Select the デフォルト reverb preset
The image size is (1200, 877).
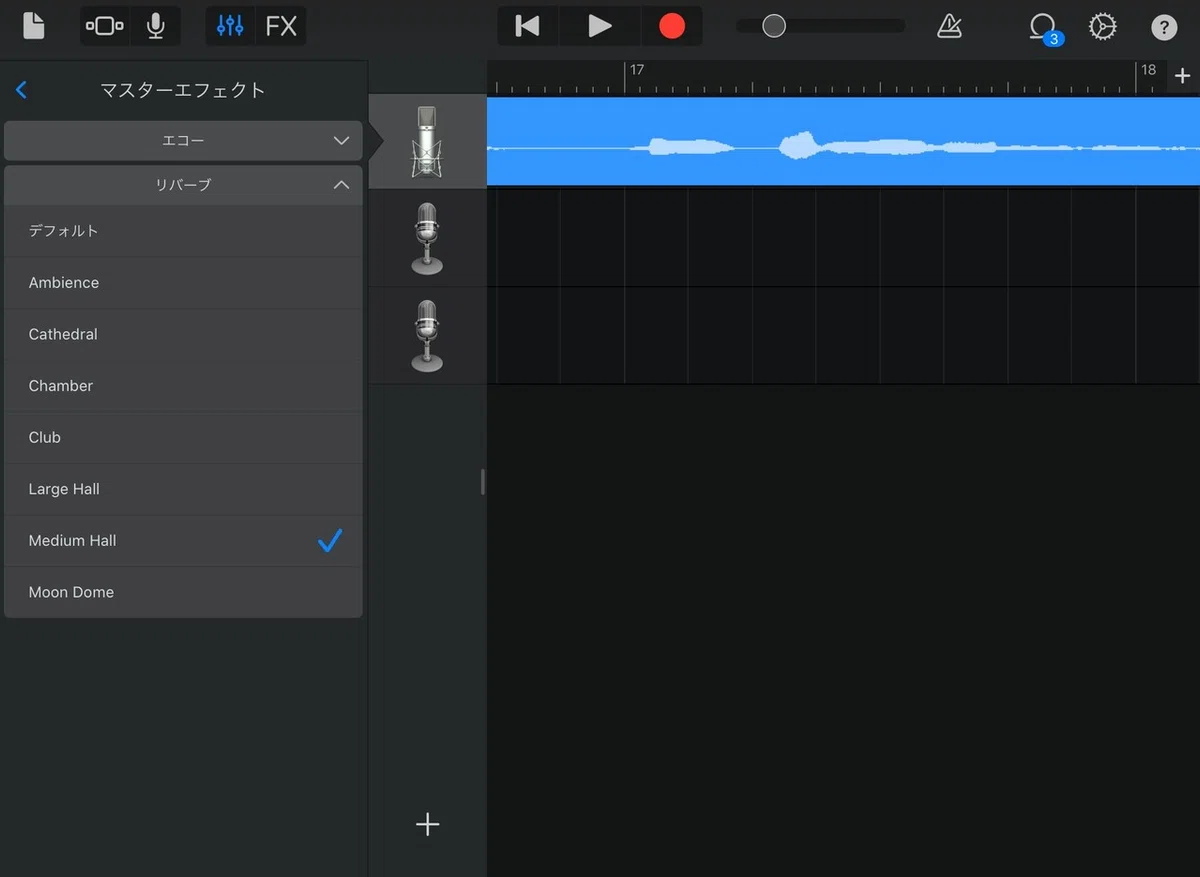point(183,231)
